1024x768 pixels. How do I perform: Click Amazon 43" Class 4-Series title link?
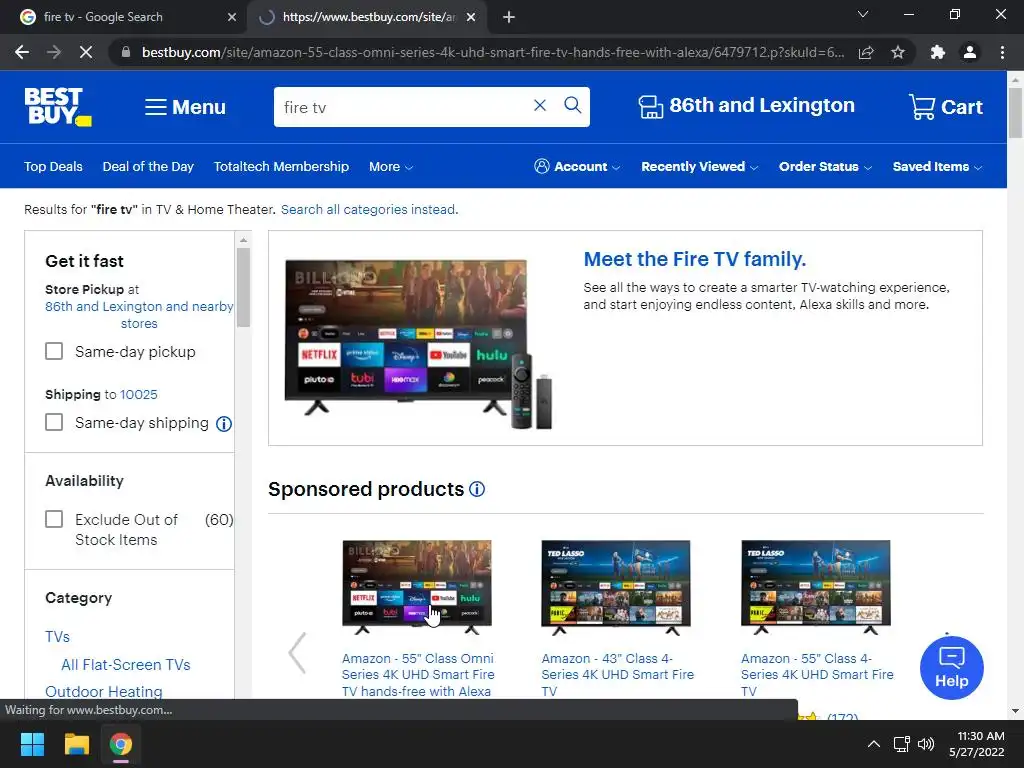click(x=617, y=675)
